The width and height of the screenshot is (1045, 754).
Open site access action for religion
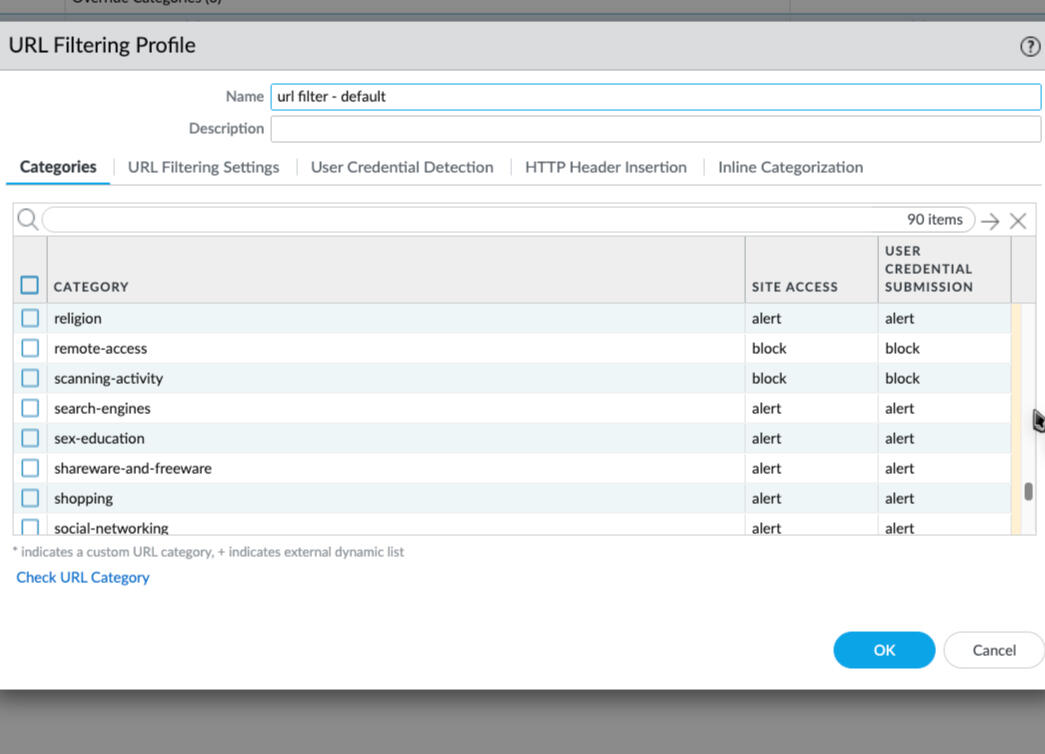coord(767,318)
